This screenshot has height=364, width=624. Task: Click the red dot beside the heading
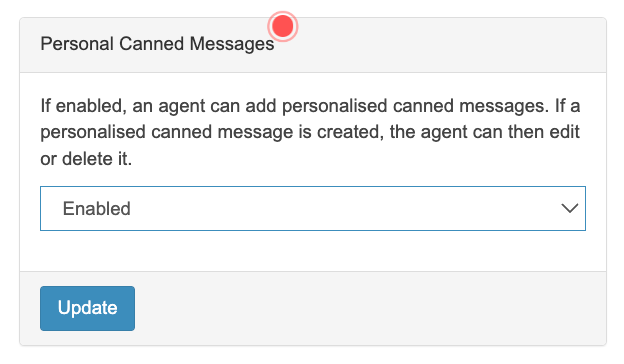click(x=283, y=26)
